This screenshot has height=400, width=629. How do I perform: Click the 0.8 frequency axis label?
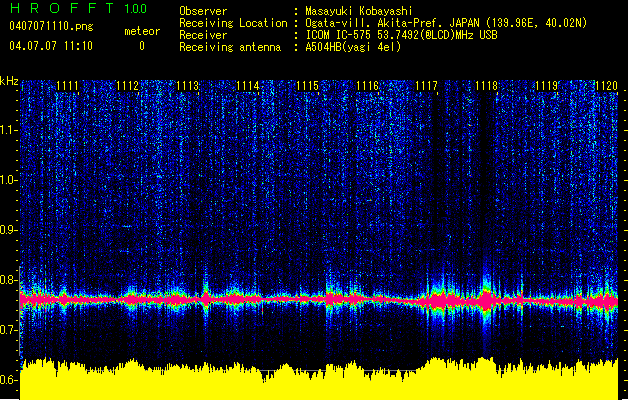click(x=8, y=280)
